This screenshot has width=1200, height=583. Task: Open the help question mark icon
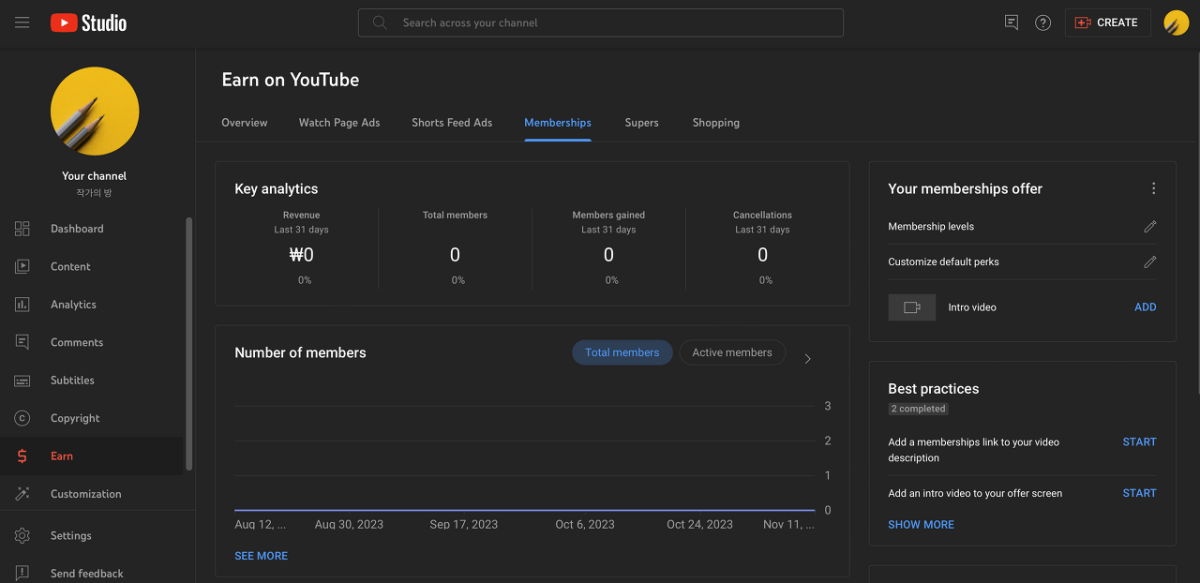[1043, 22]
